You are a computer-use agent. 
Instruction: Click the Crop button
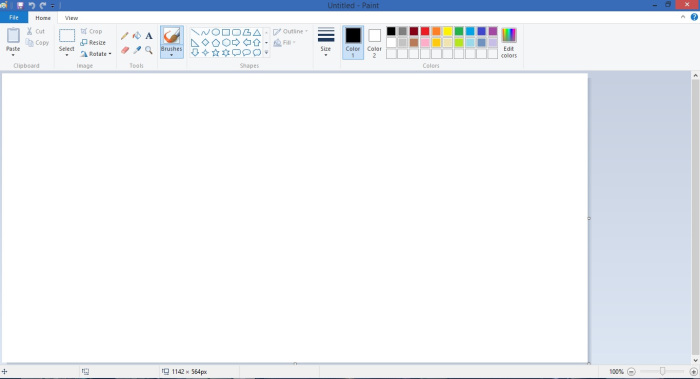tap(92, 31)
